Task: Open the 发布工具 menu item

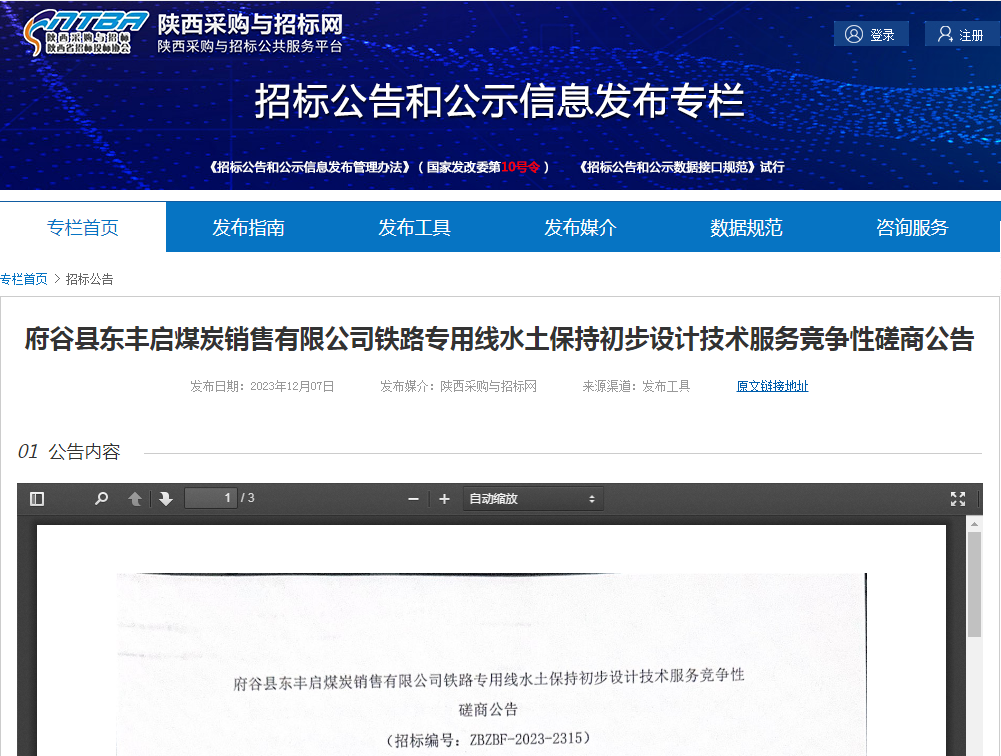Action: click(x=414, y=227)
